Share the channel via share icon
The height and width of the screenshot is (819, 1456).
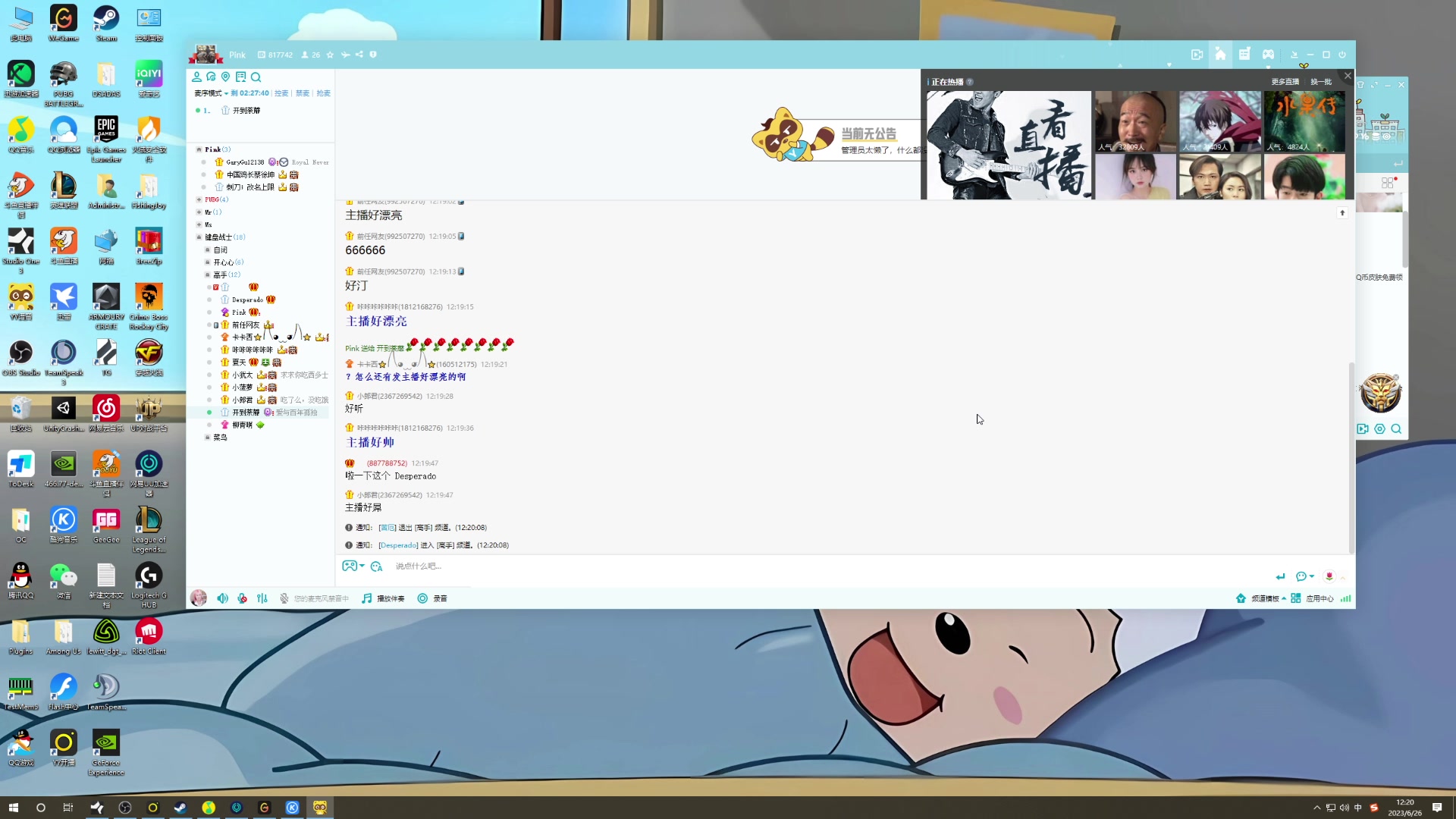[359, 55]
